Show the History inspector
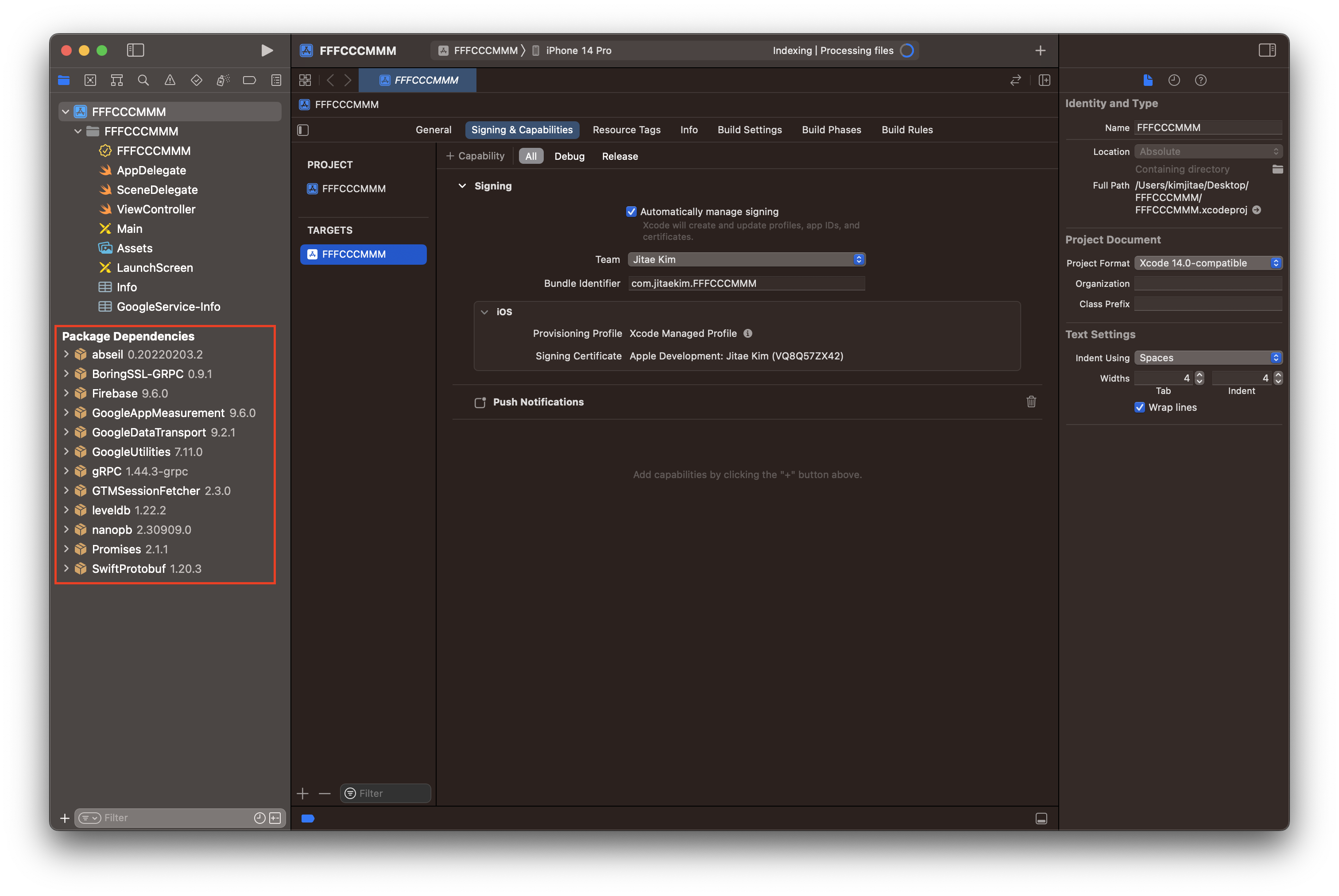 tap(1174, 81)
